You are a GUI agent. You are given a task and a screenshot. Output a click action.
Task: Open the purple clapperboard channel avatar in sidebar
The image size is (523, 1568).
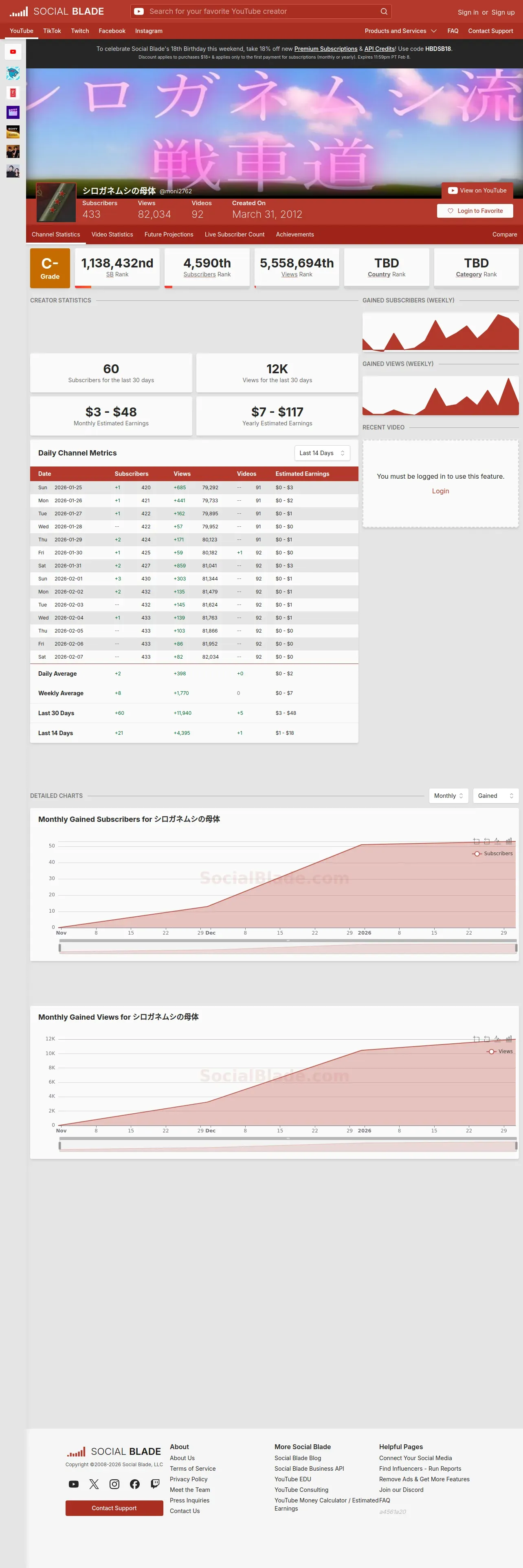[x=13, y=112]
